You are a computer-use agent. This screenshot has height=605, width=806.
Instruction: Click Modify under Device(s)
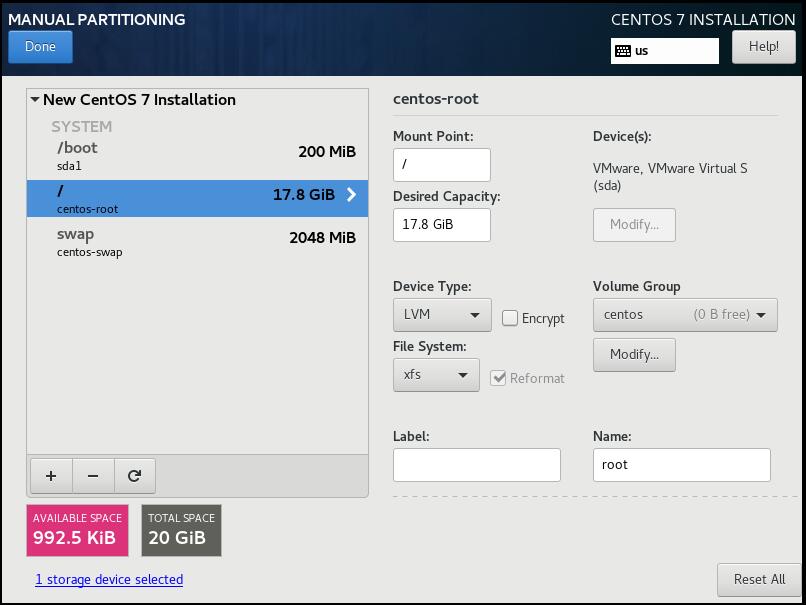click(634, 225)
